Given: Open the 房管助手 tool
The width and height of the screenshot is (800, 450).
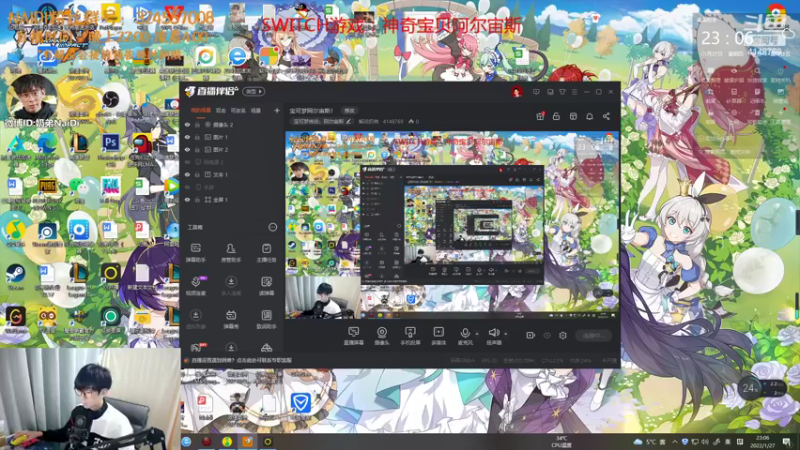Looking at the screenshot, I should point(231,252).
